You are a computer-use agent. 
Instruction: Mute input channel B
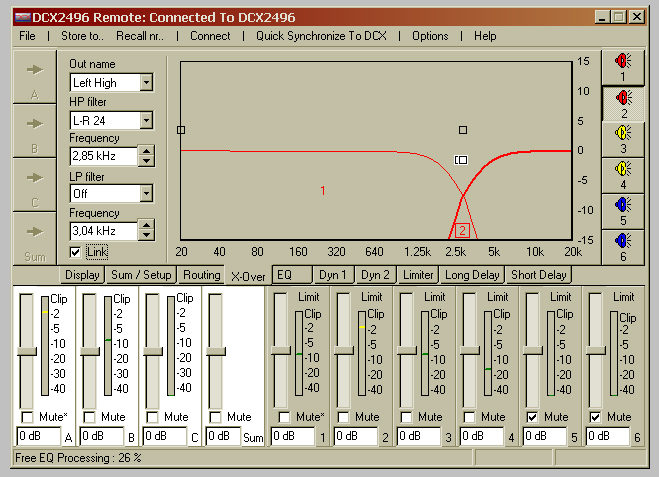[x=89, y=417]
